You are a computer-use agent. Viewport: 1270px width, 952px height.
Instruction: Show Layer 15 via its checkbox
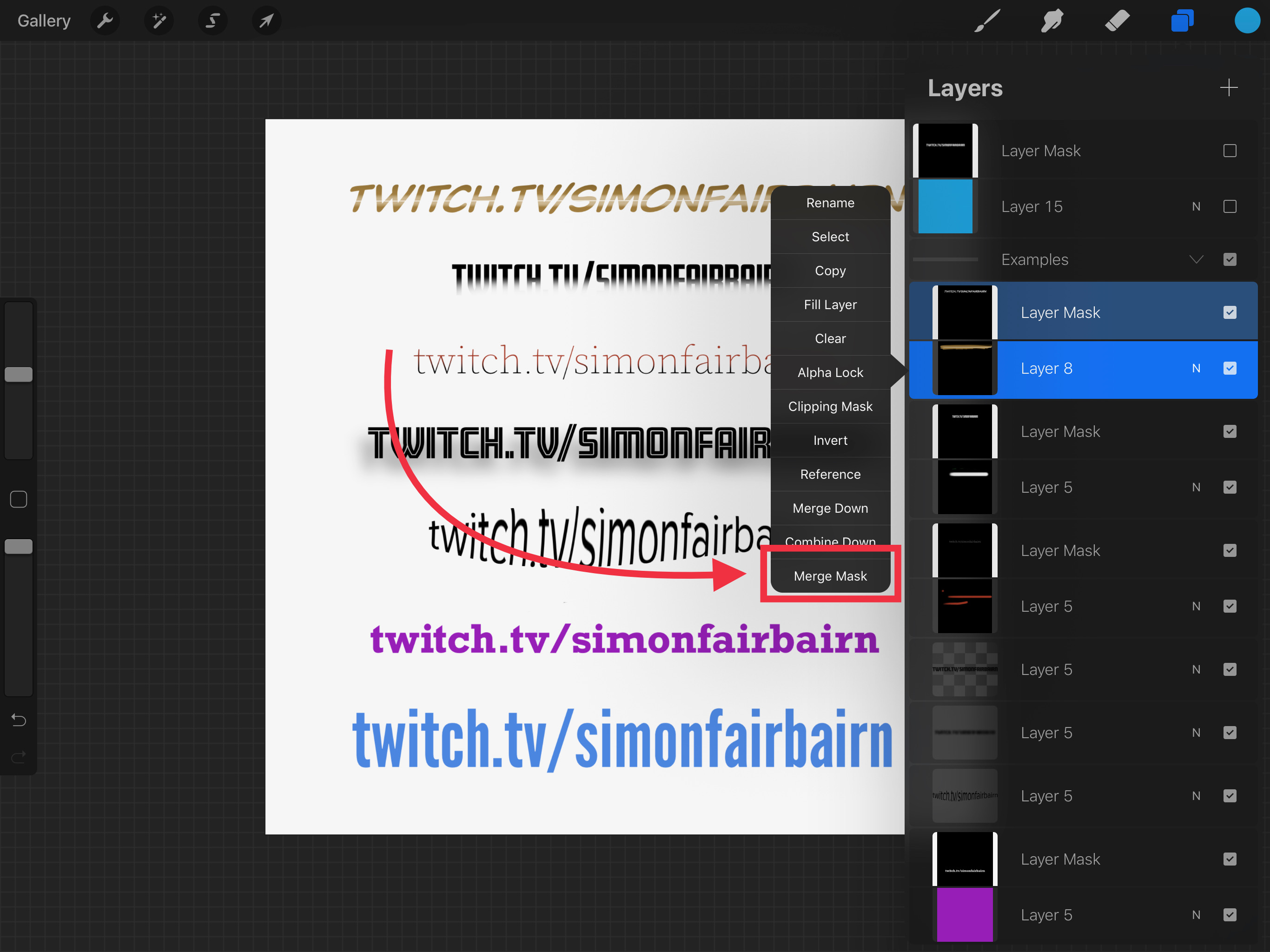[x=1229, y=206]
